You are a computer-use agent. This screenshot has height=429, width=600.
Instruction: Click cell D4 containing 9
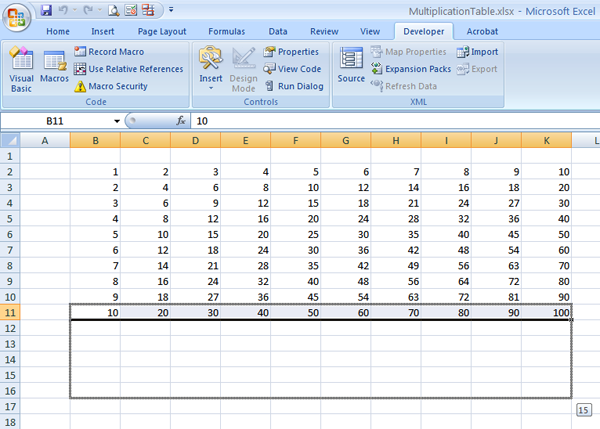tap(196, 203)
